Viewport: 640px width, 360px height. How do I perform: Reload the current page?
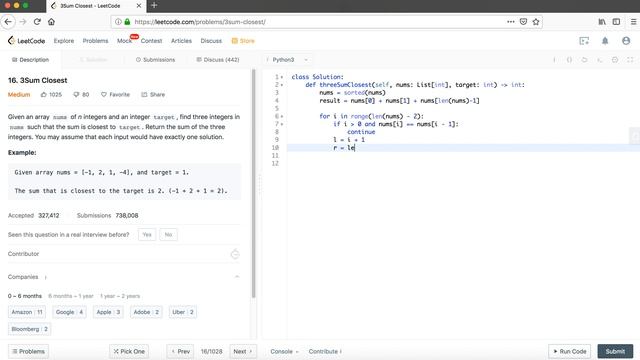pyautogui.click(x=37, y=22)
